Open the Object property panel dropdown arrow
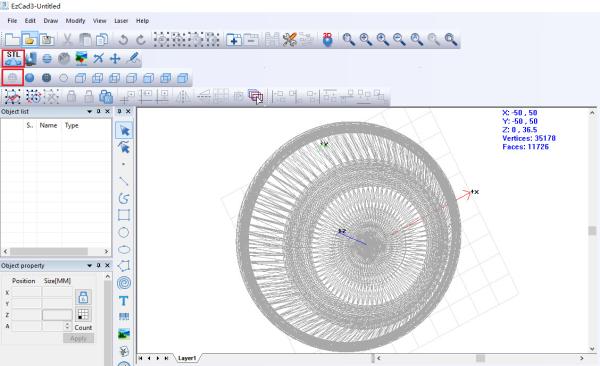Image resolution: width=600 pixels, height=366 pixels. 90,265
